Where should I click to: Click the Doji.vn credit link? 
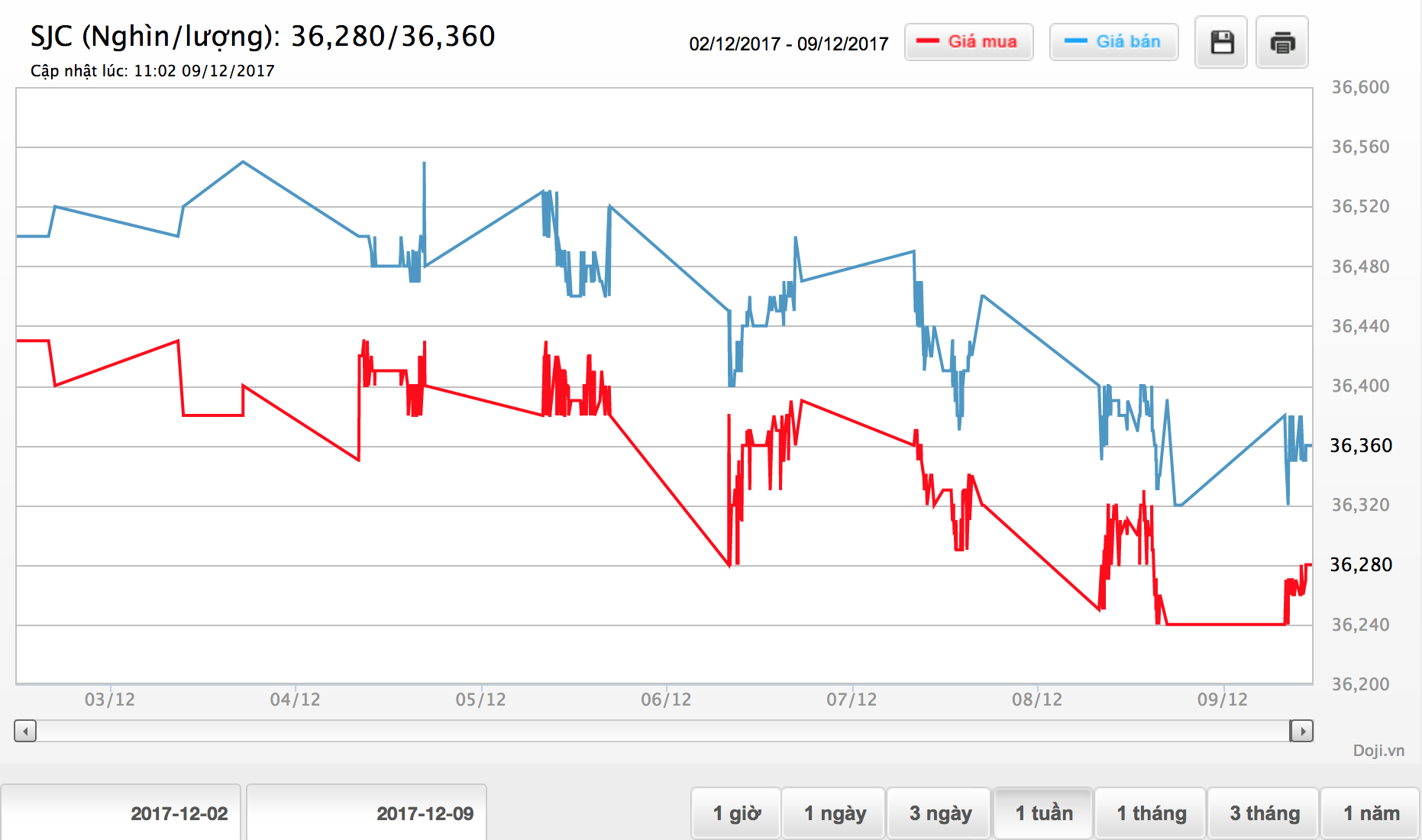[1378, 751]
